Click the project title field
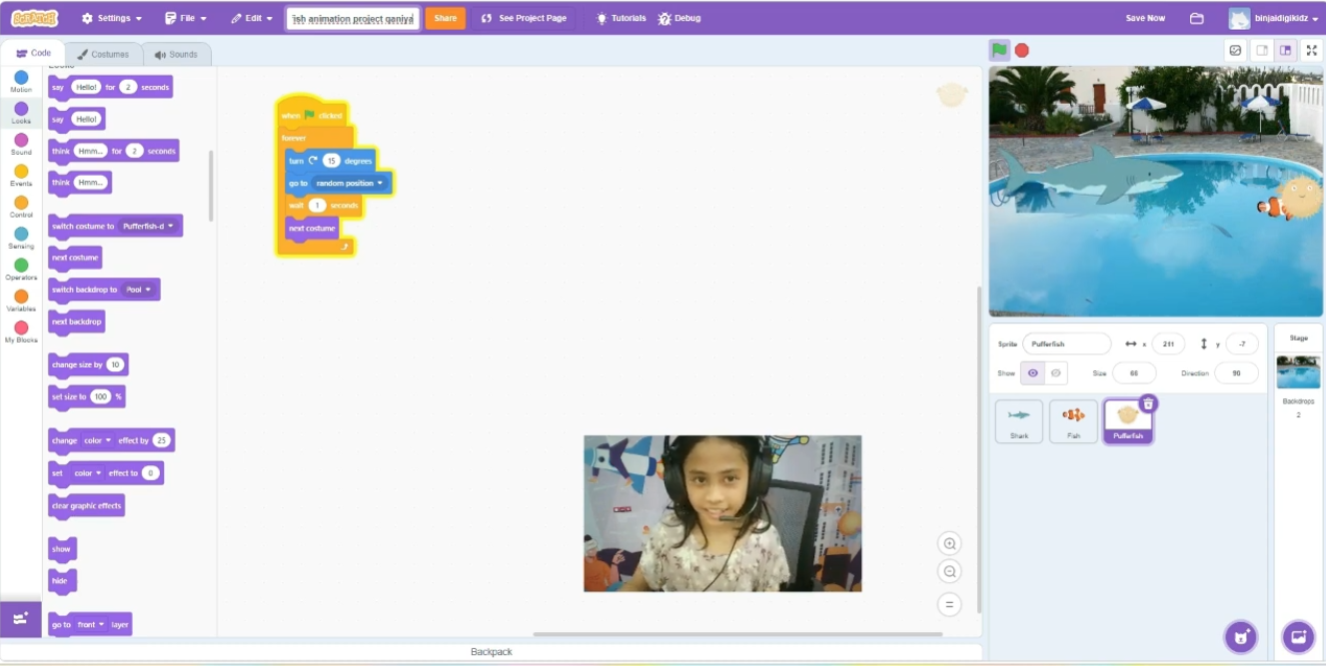Image resolution: width=1326 pixels, height=666 pixels. (x=353, y=18)
